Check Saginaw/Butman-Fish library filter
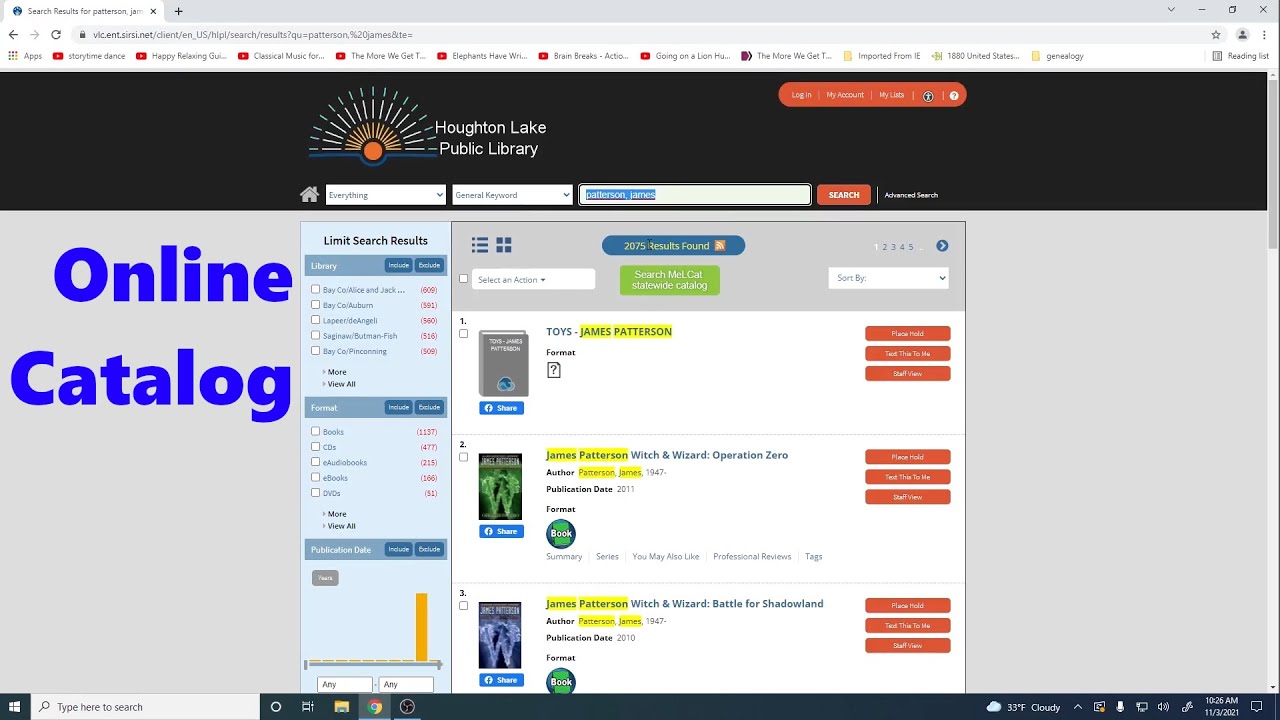The height and width of the screenshot is (720, 1280). click(316, 336)
